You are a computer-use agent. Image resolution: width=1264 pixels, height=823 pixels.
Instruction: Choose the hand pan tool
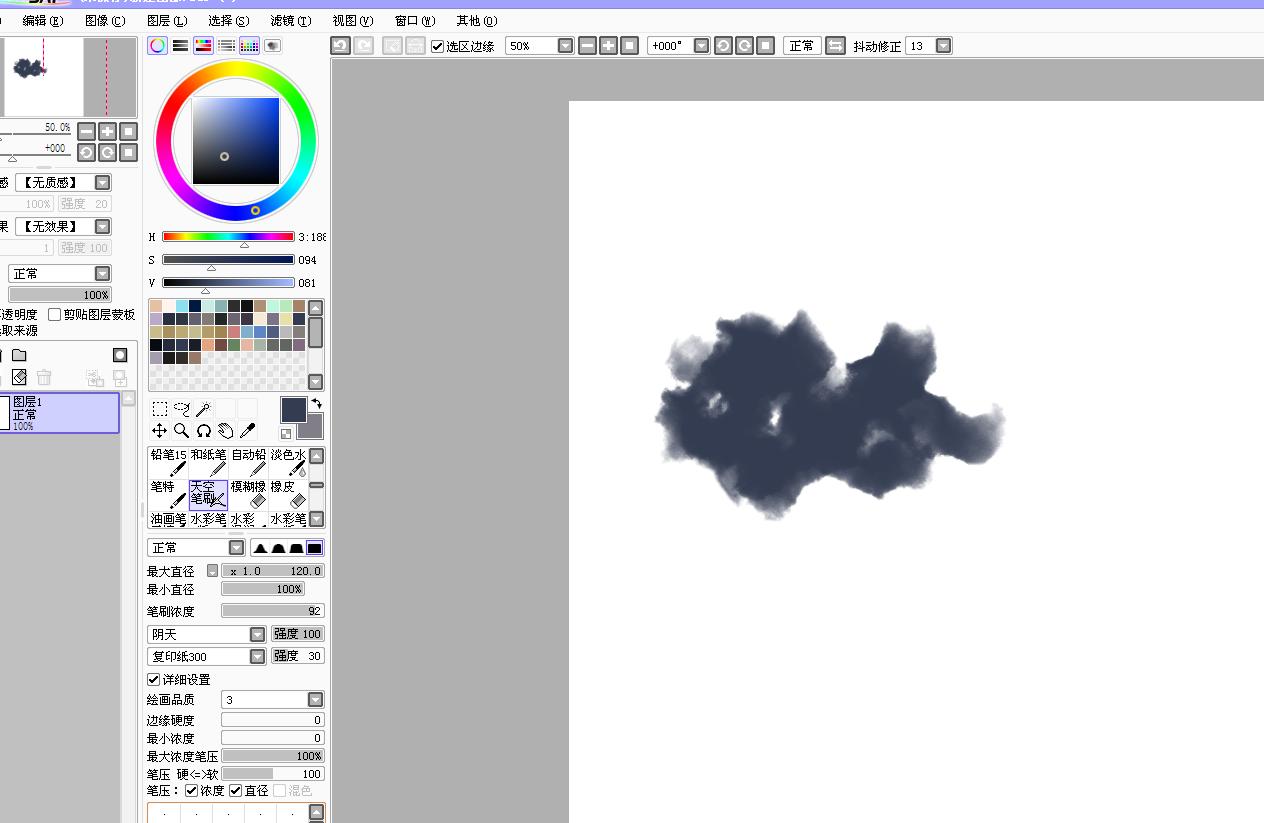[x=225, y=431]
